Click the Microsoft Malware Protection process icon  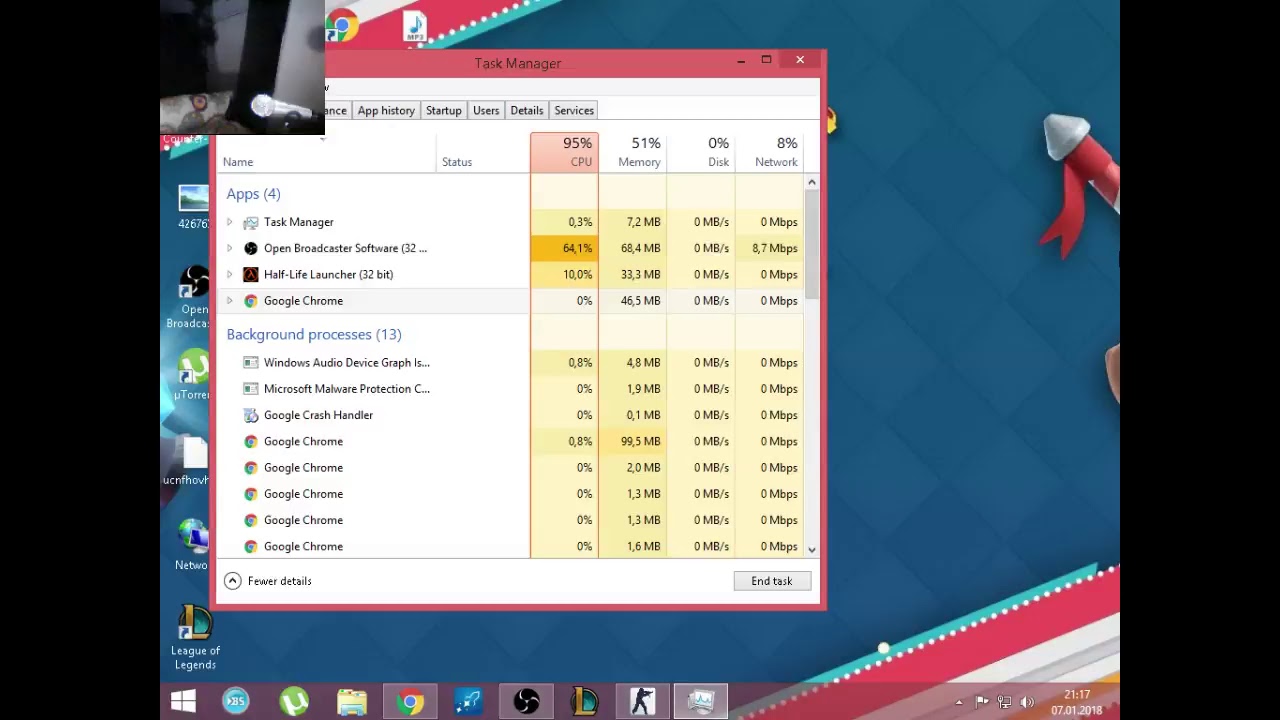(x=251, y=389)
